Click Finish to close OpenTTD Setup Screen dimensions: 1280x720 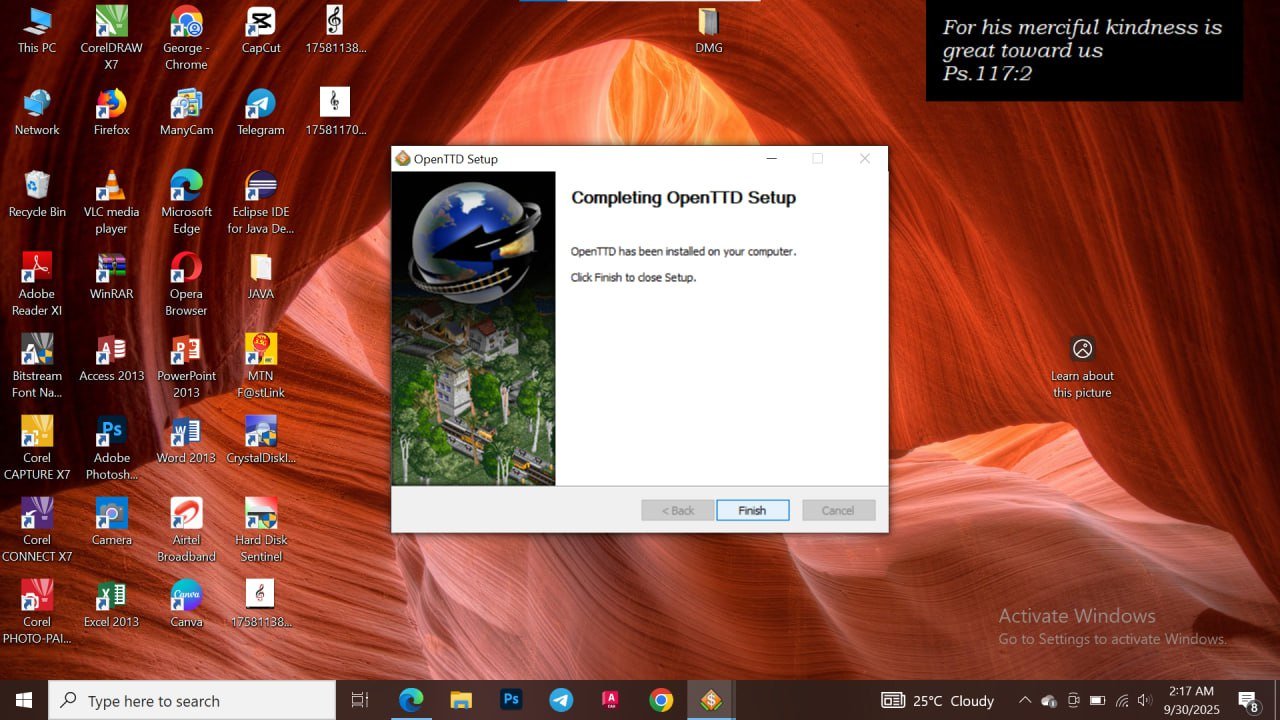pyautogui.click(x=752, y=510)
